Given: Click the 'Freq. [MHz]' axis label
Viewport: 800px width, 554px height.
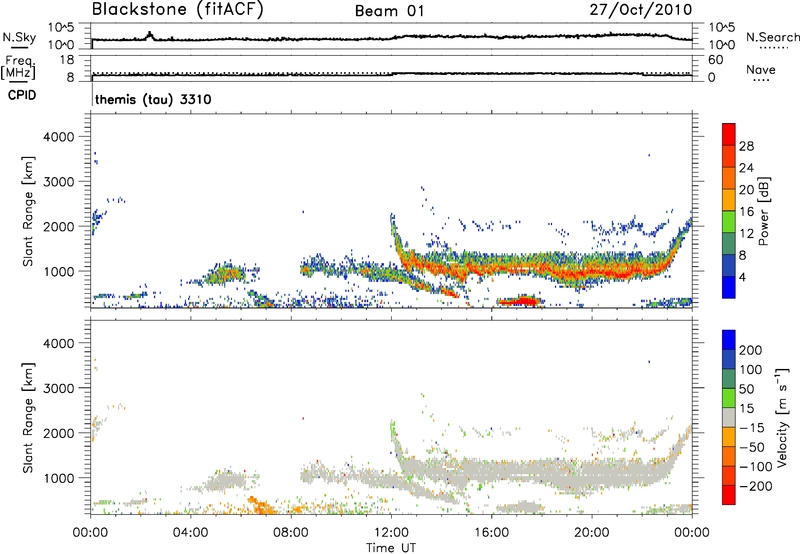Looking at the screenshot, I should pos(18,67).
